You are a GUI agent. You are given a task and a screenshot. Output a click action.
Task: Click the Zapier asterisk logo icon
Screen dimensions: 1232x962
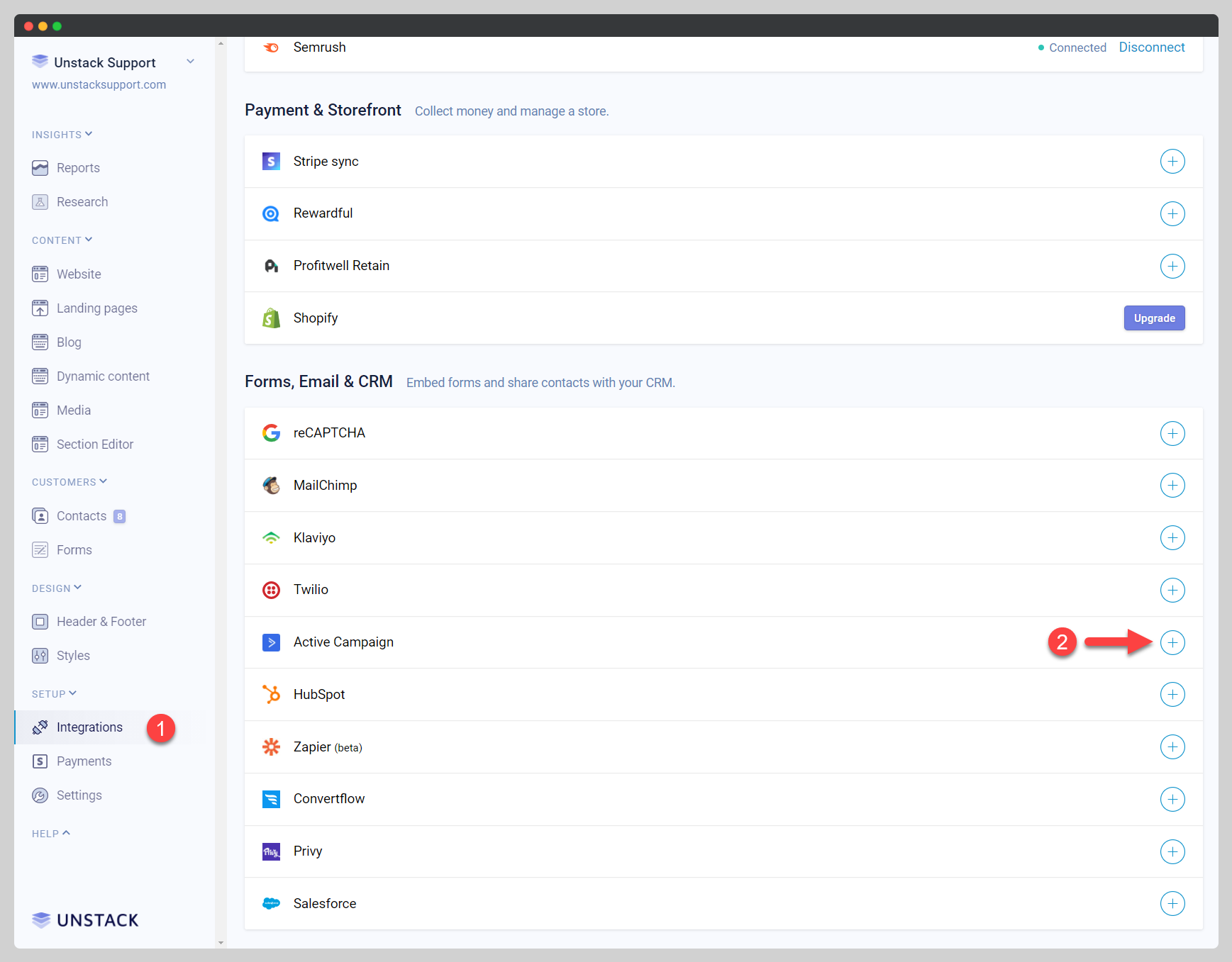tap(271, 746)
